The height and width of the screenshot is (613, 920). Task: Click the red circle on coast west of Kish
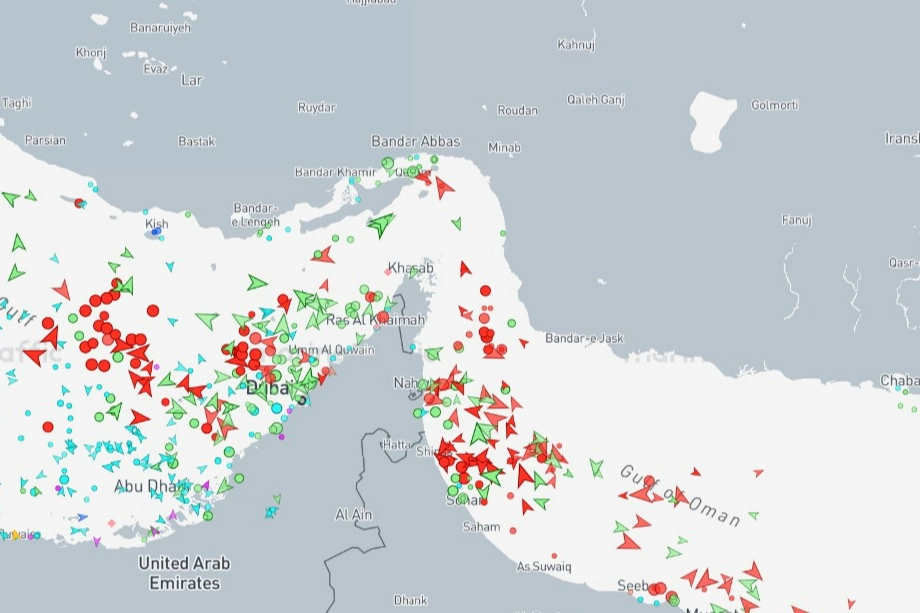(79, 203)
